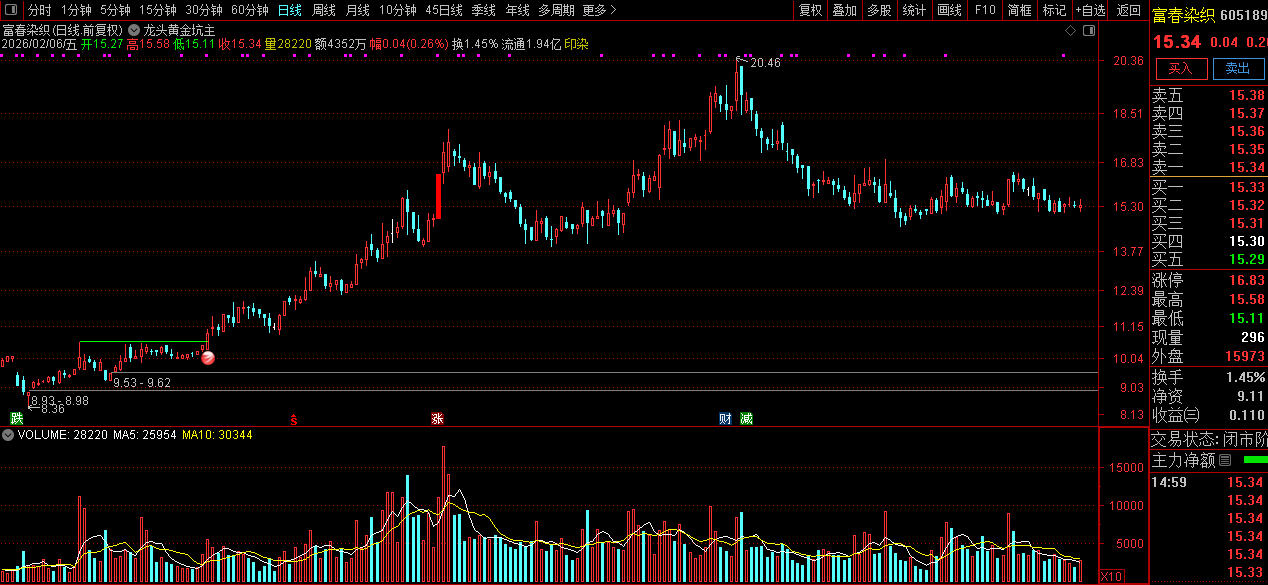Click the 外盘 value 15973

click(x=1243, y=356)
